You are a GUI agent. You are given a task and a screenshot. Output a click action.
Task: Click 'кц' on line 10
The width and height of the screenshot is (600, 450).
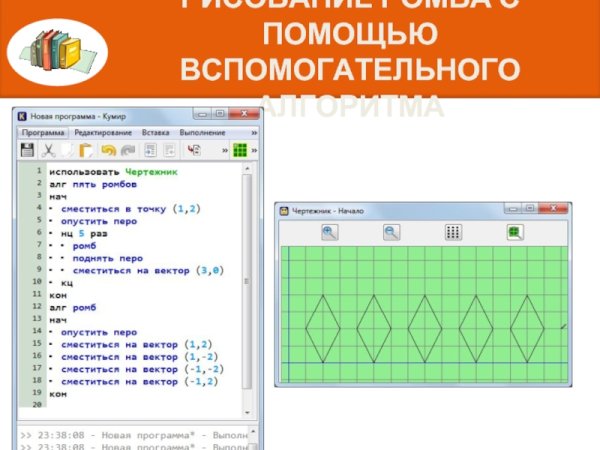67,283
